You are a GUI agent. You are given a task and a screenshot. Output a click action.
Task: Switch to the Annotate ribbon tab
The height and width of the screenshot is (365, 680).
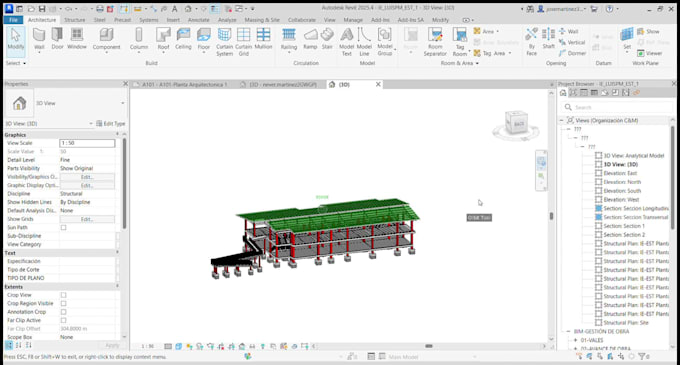(199, 20)
